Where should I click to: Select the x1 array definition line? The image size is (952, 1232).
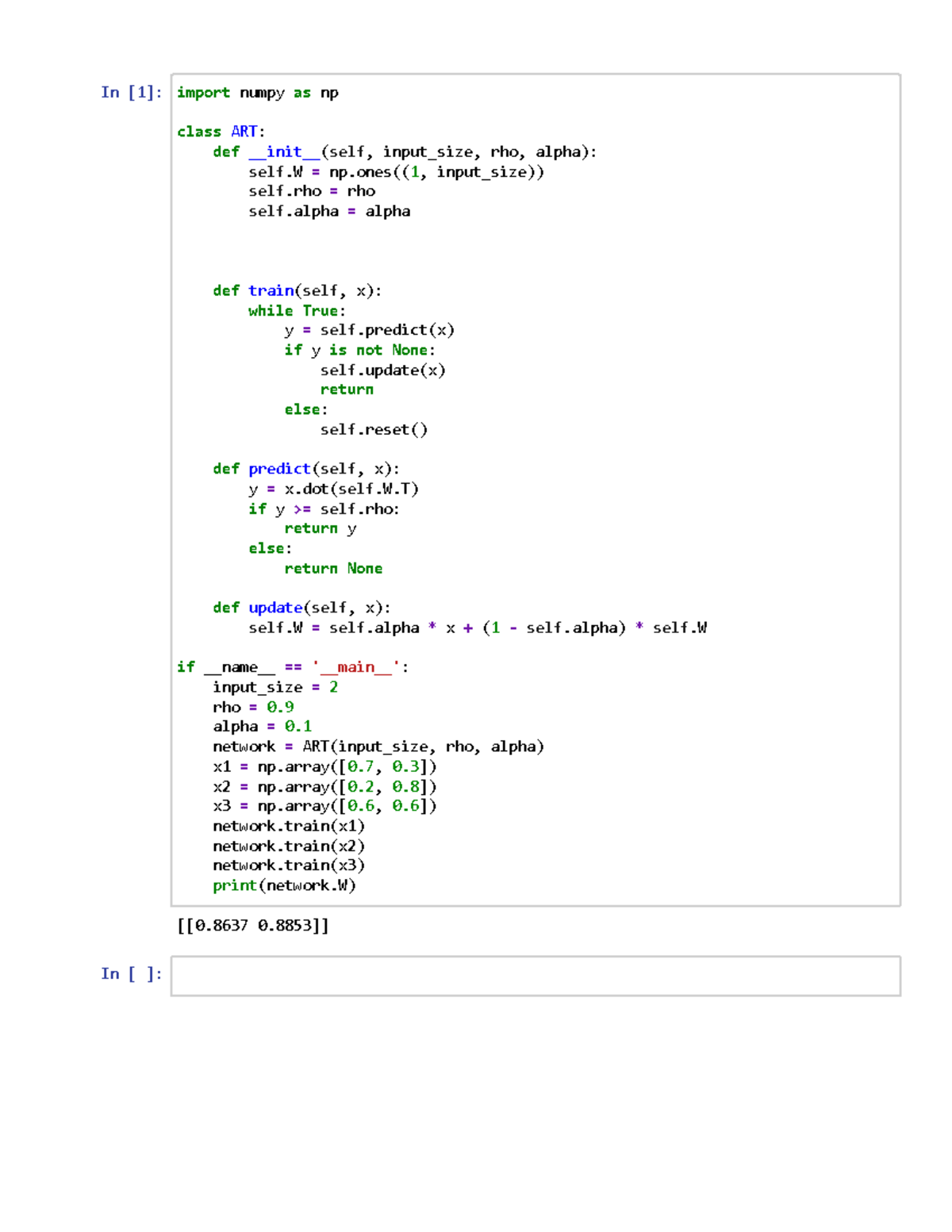pos(324,766)
